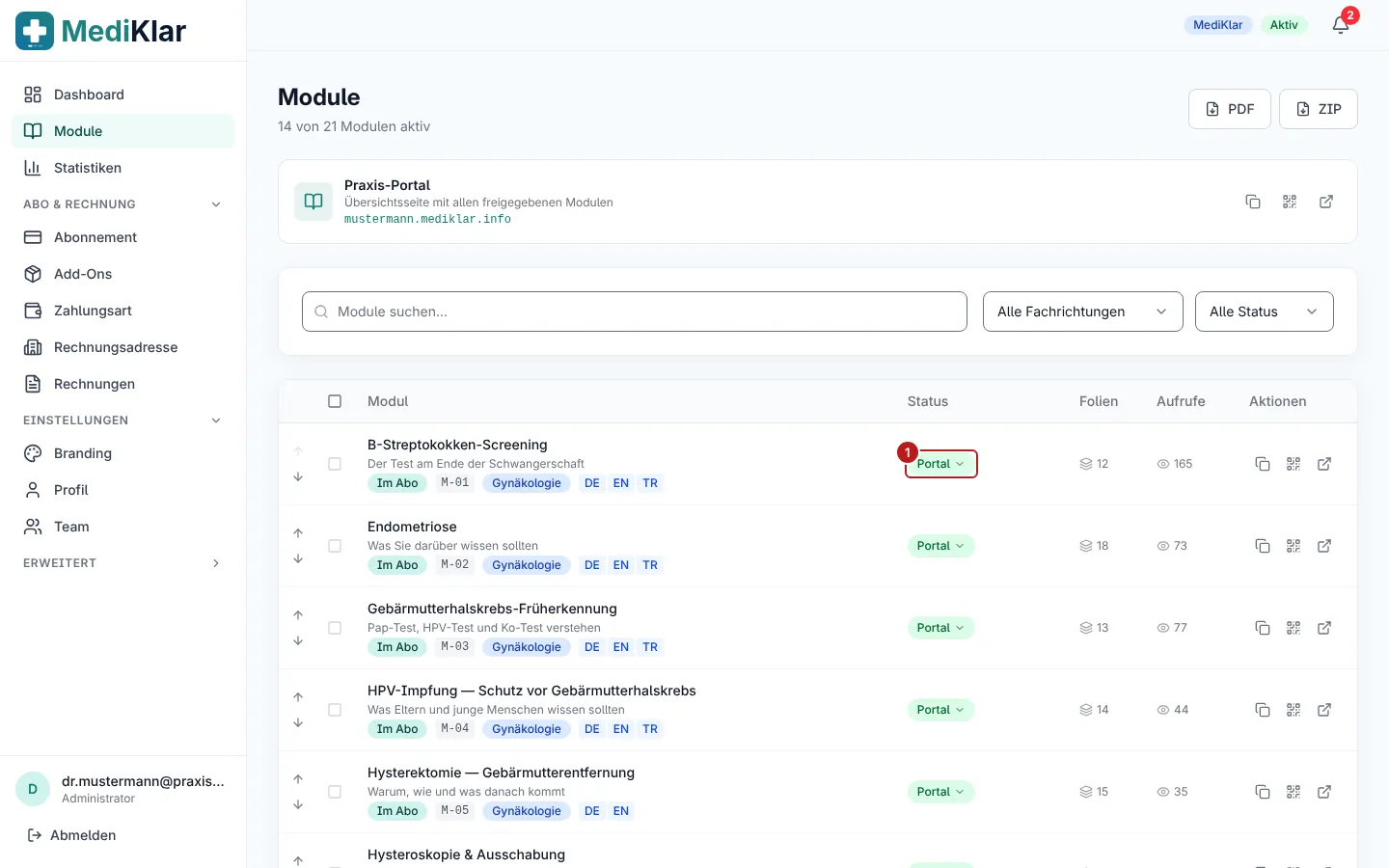Image resolution: width=1389 pixels, height=868 pixels.
Task: Open Statistiken page
Action: pyautogui.click(x=123, y=168)
